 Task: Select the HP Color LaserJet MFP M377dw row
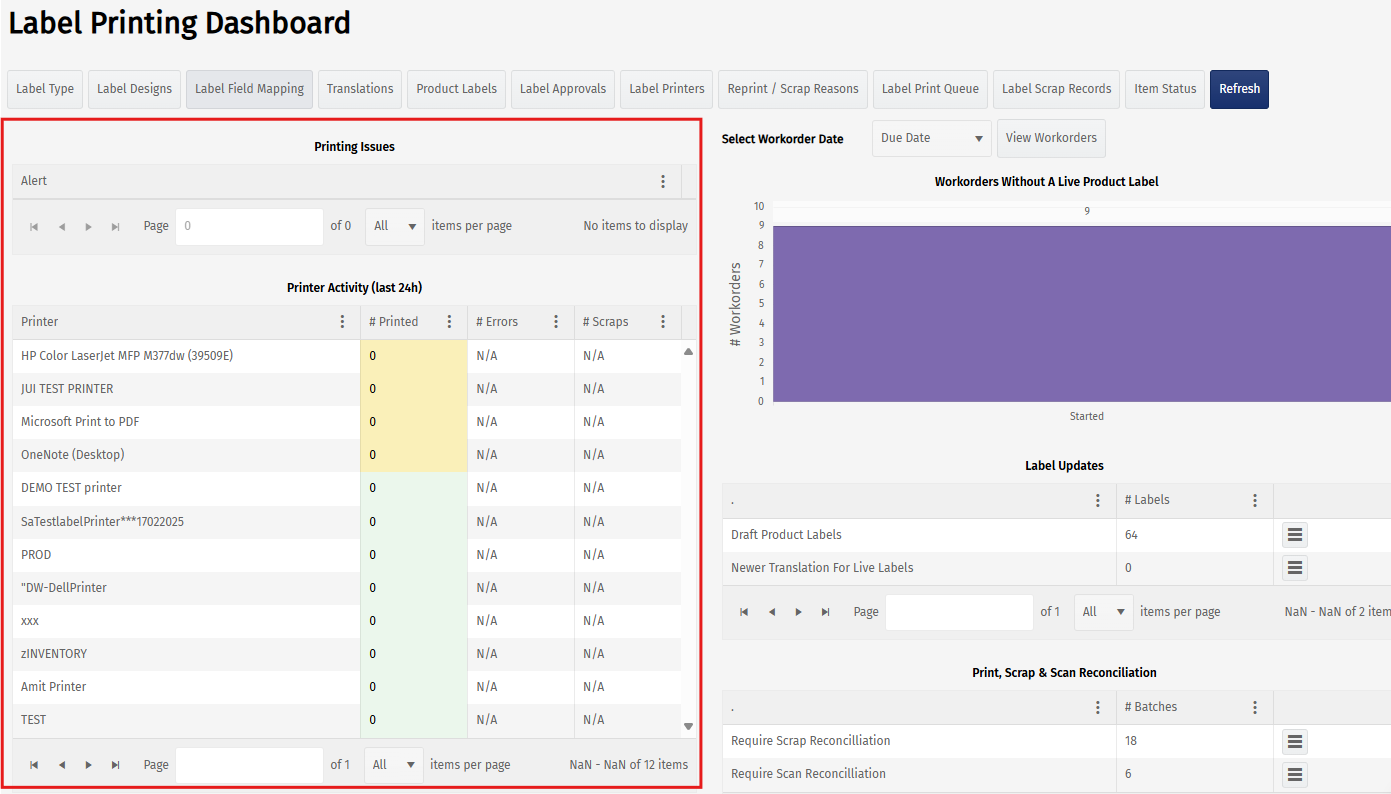pos(347,356)
